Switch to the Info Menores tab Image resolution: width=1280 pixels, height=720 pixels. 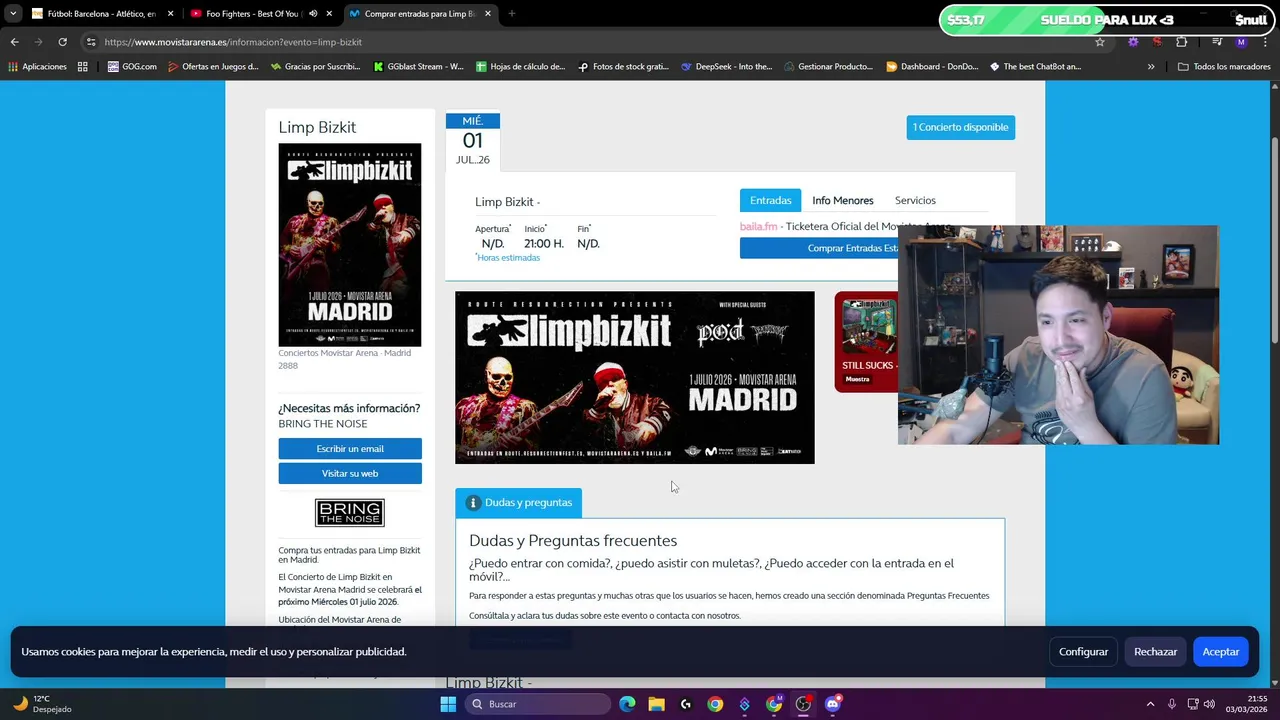pos(842,200)
